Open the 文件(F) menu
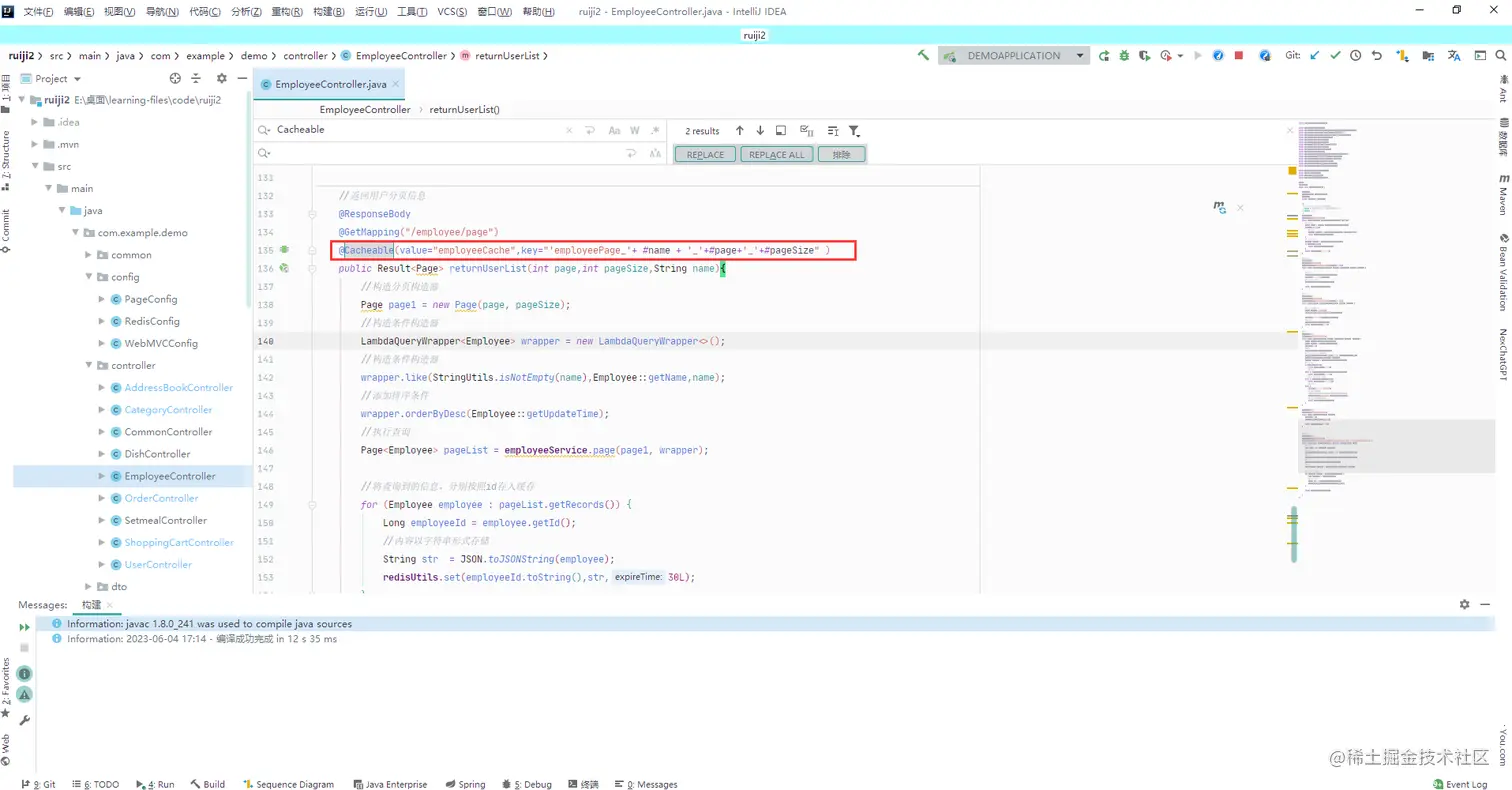This screenshot has width=1512, height=790. [x=39, y=11]
